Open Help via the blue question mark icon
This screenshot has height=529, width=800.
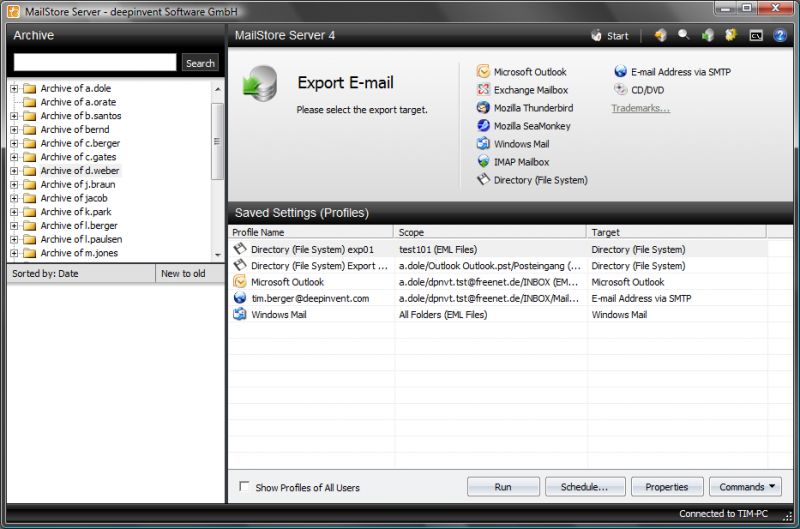pos(780,35)
